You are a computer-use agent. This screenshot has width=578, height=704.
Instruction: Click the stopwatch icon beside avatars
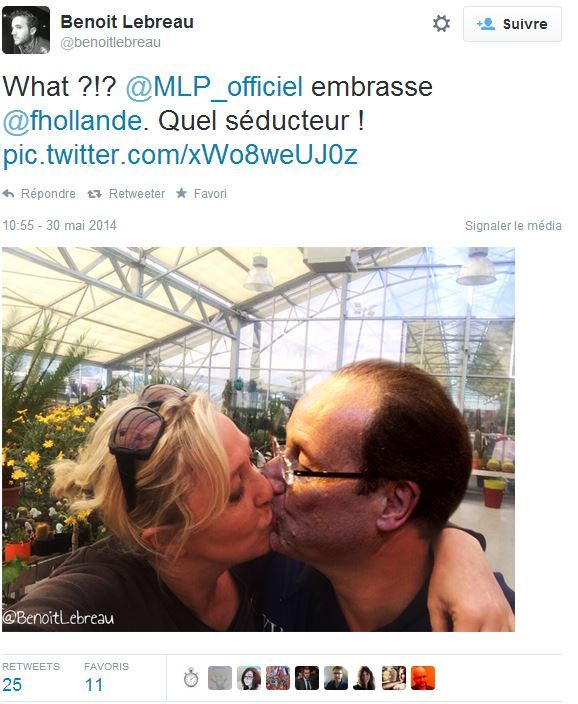tap(191, 678)
